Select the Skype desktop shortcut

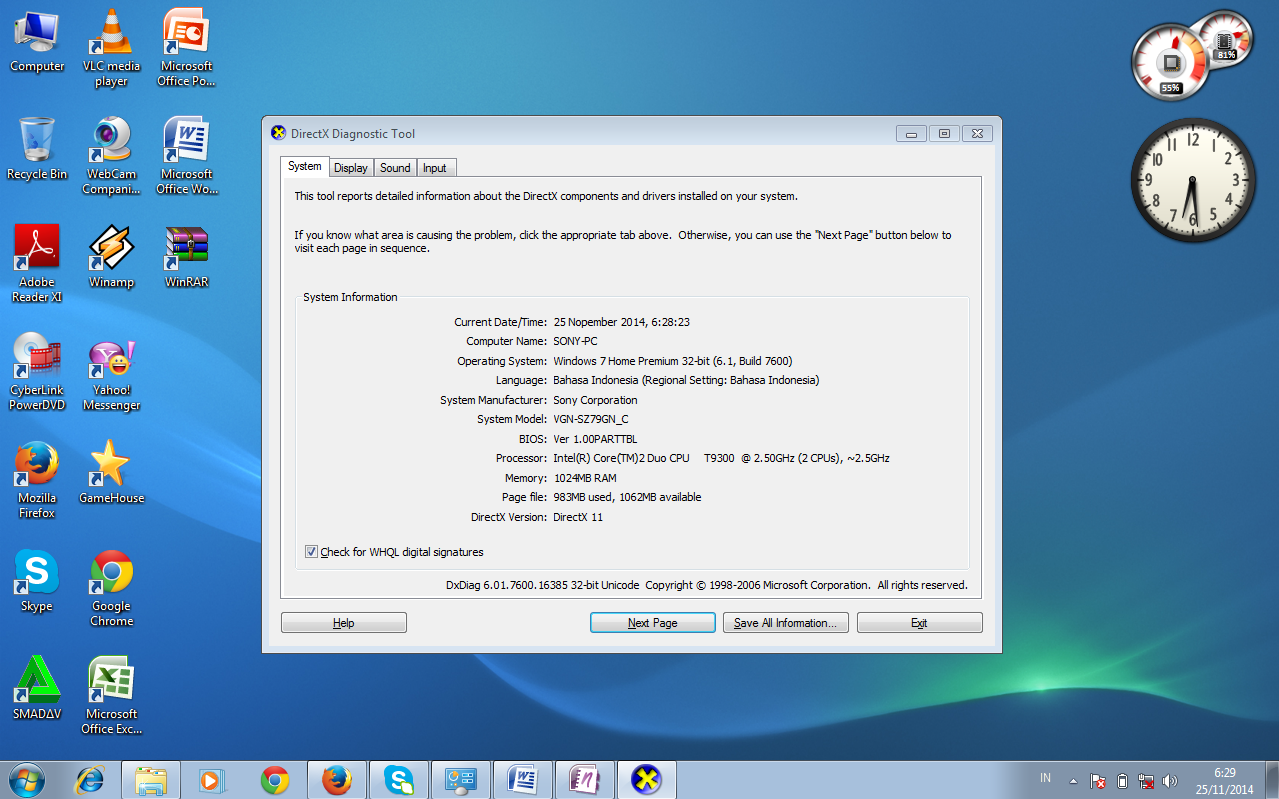click(37, 581)
